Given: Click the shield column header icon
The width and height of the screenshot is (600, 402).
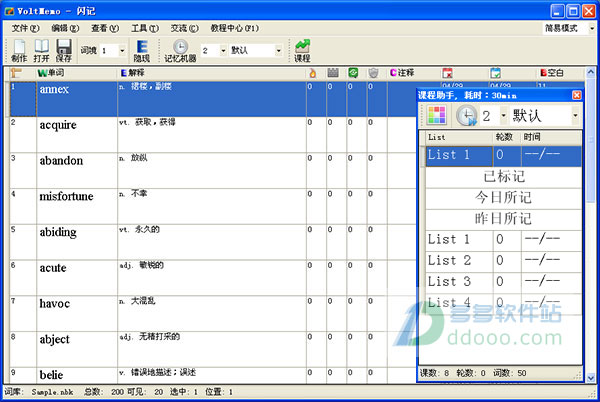Looking at the screenshot, I should tap(373, 73).
